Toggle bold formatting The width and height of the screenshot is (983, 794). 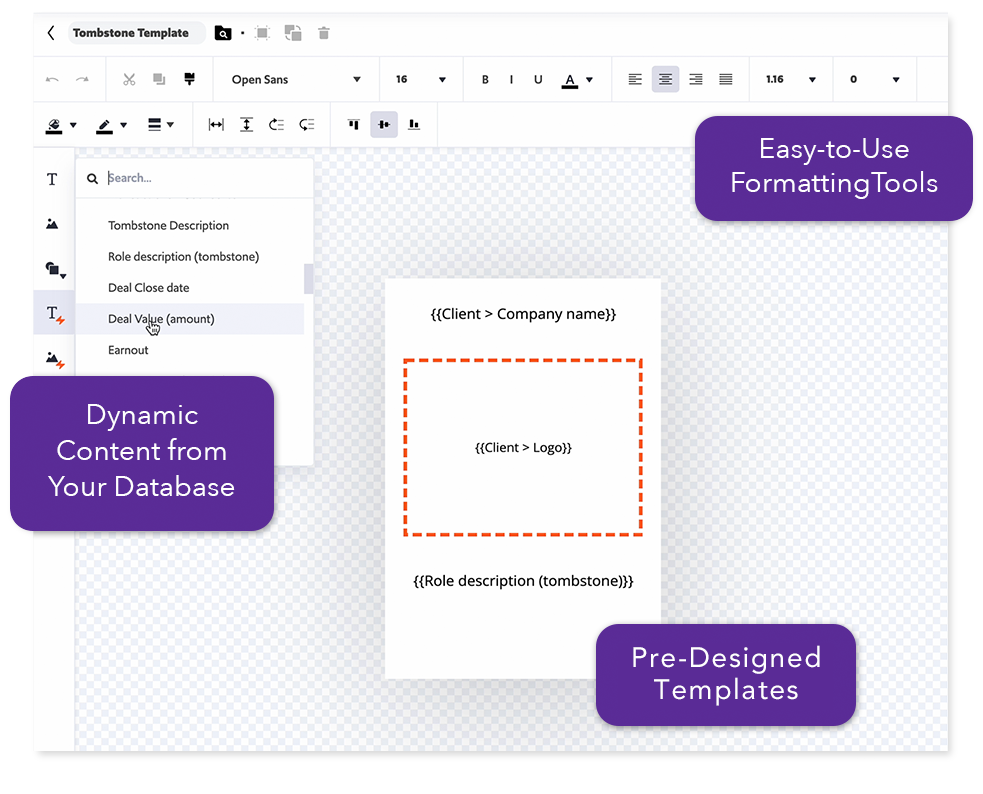pyautogui.click(x=486, y=80)
